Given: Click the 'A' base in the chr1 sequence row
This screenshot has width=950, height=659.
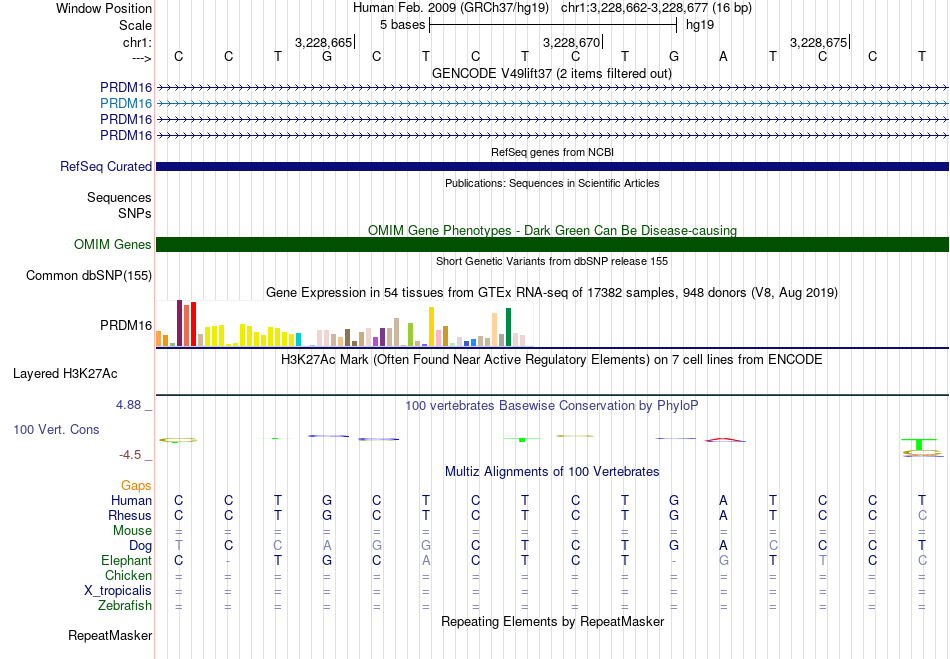Looking at the screenshot, I should (x=723, y=56).
